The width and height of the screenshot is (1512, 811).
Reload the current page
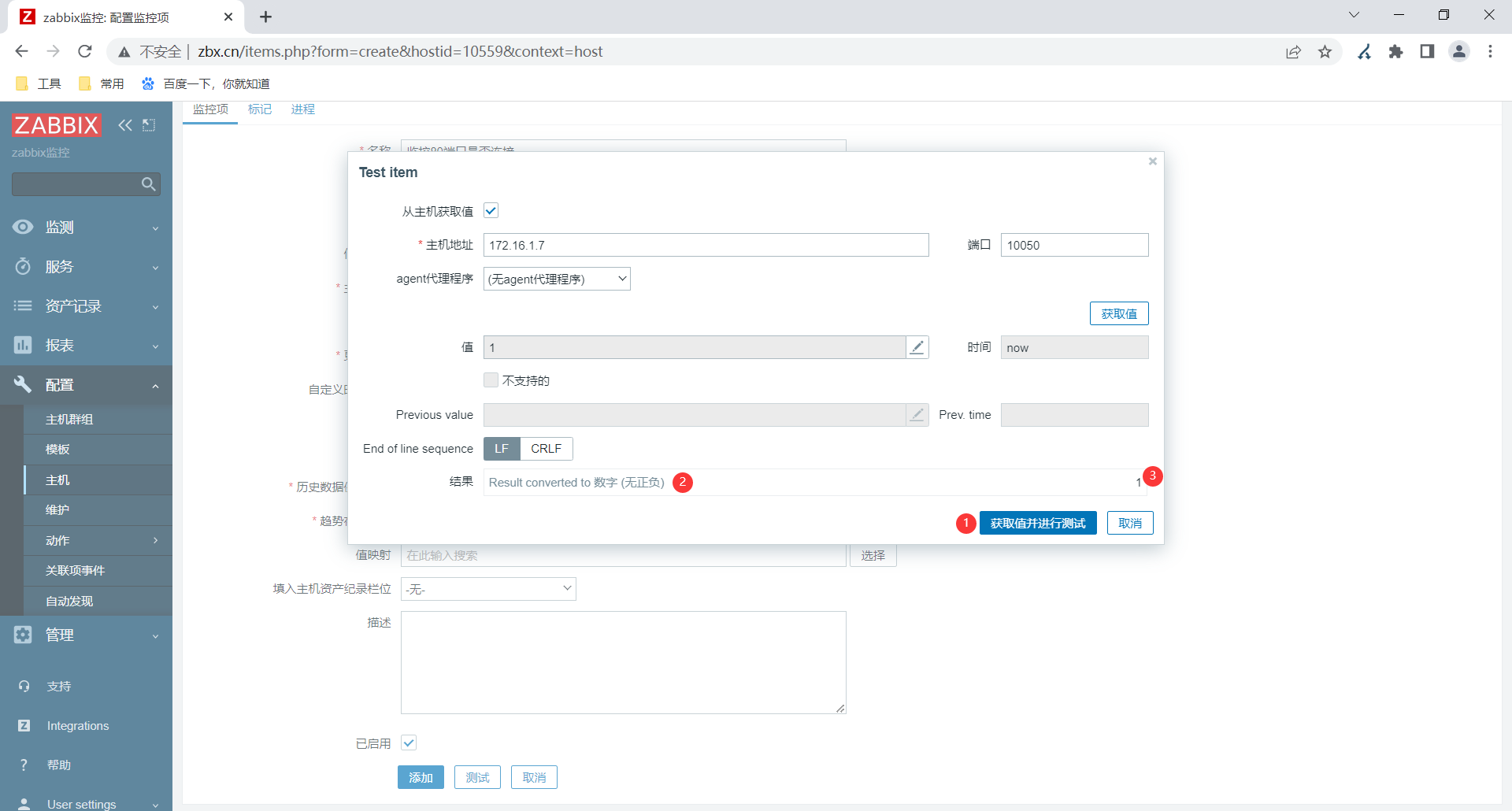pyautogui.click(x=85, y=51)
